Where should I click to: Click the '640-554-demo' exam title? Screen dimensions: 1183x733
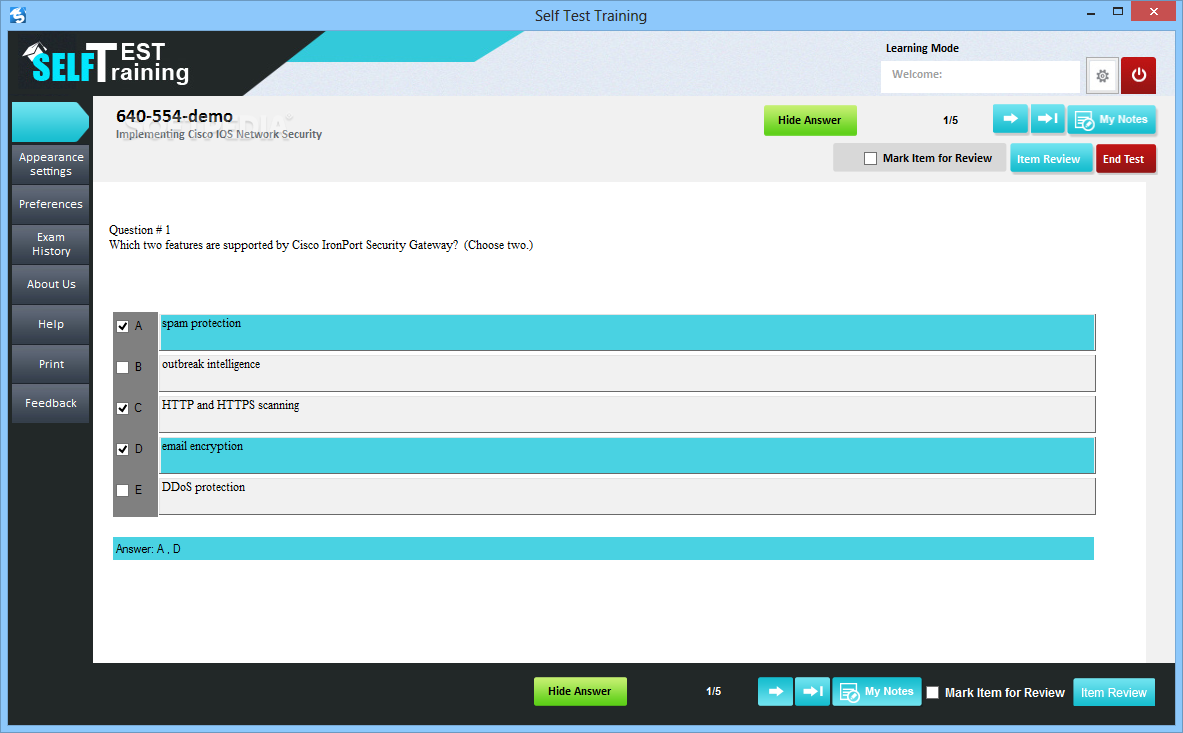pos(174,116)
